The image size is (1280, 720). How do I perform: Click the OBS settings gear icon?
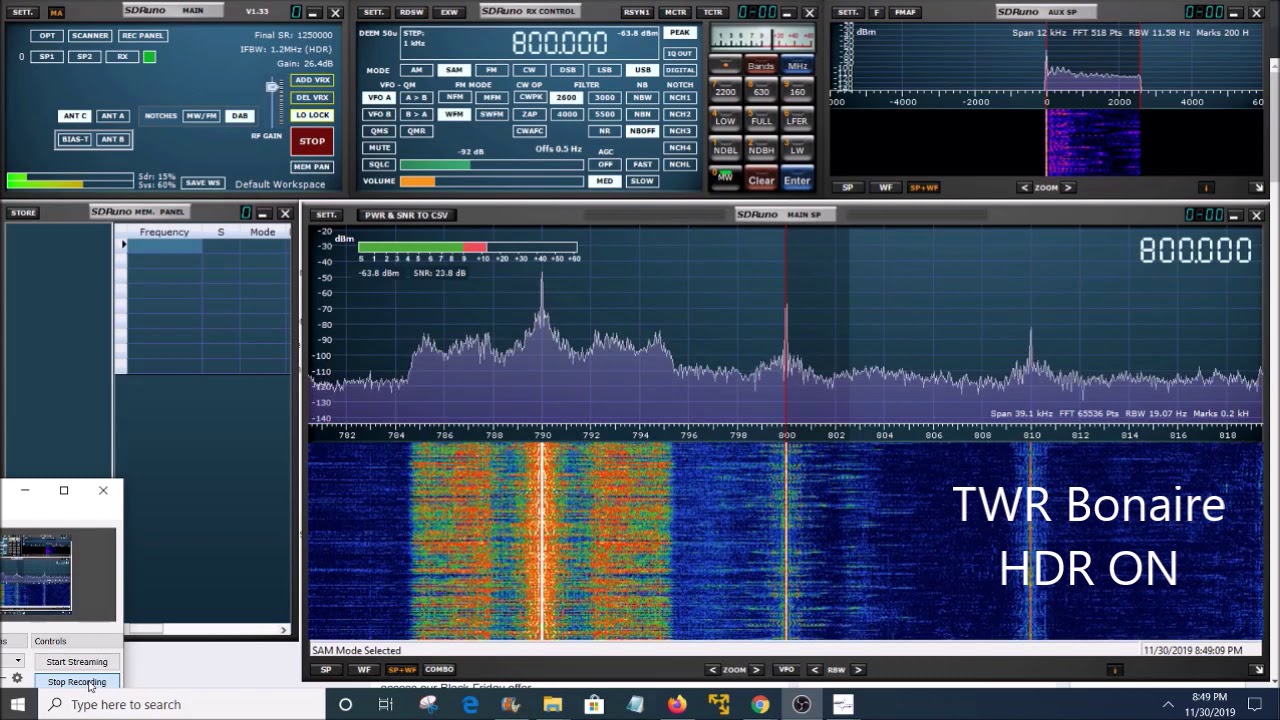point(17,678)
